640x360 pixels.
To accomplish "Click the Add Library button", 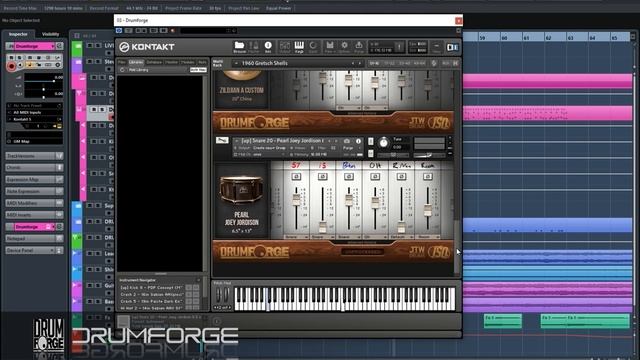I will coord(138,70).
